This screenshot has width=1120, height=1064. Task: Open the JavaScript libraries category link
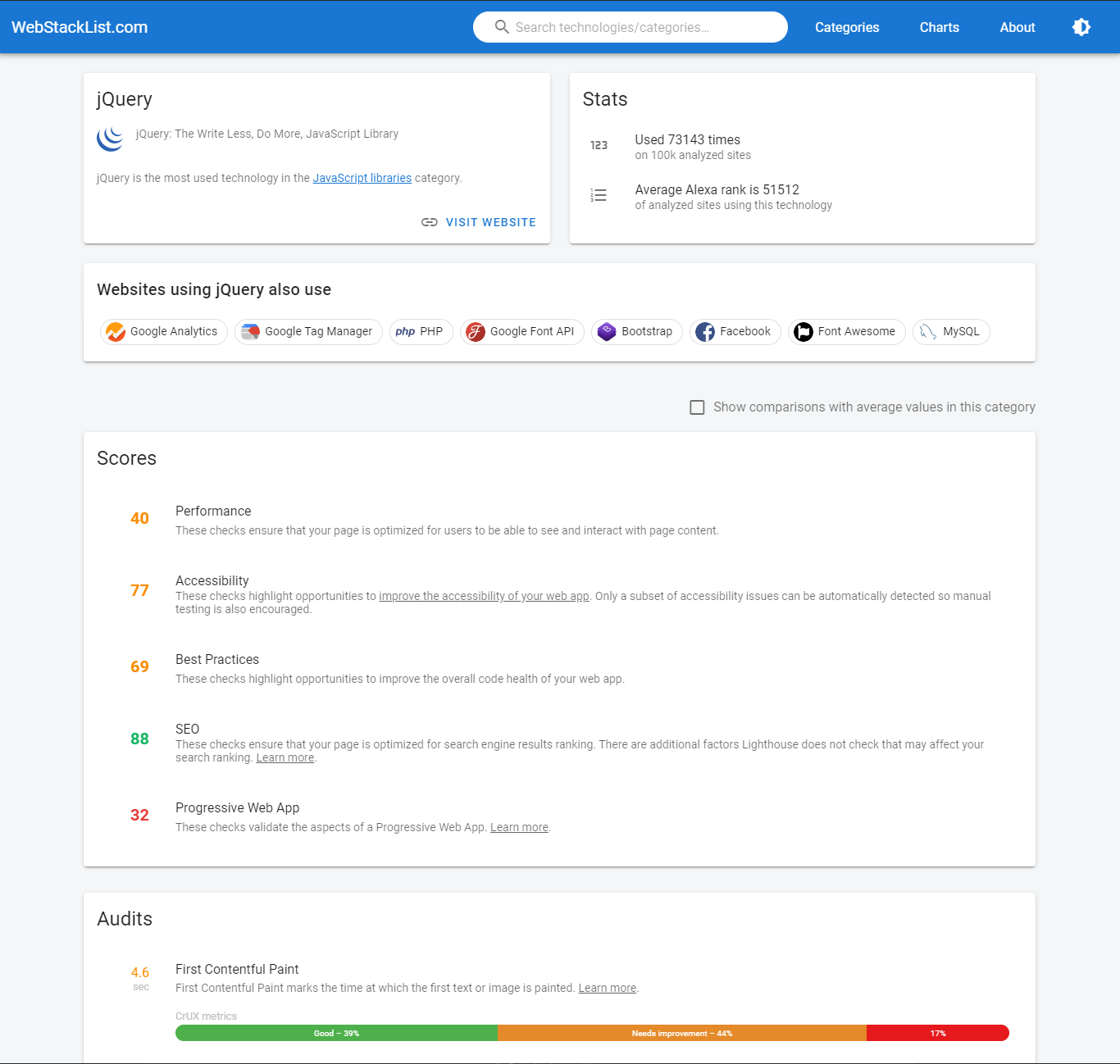point(362,178)
